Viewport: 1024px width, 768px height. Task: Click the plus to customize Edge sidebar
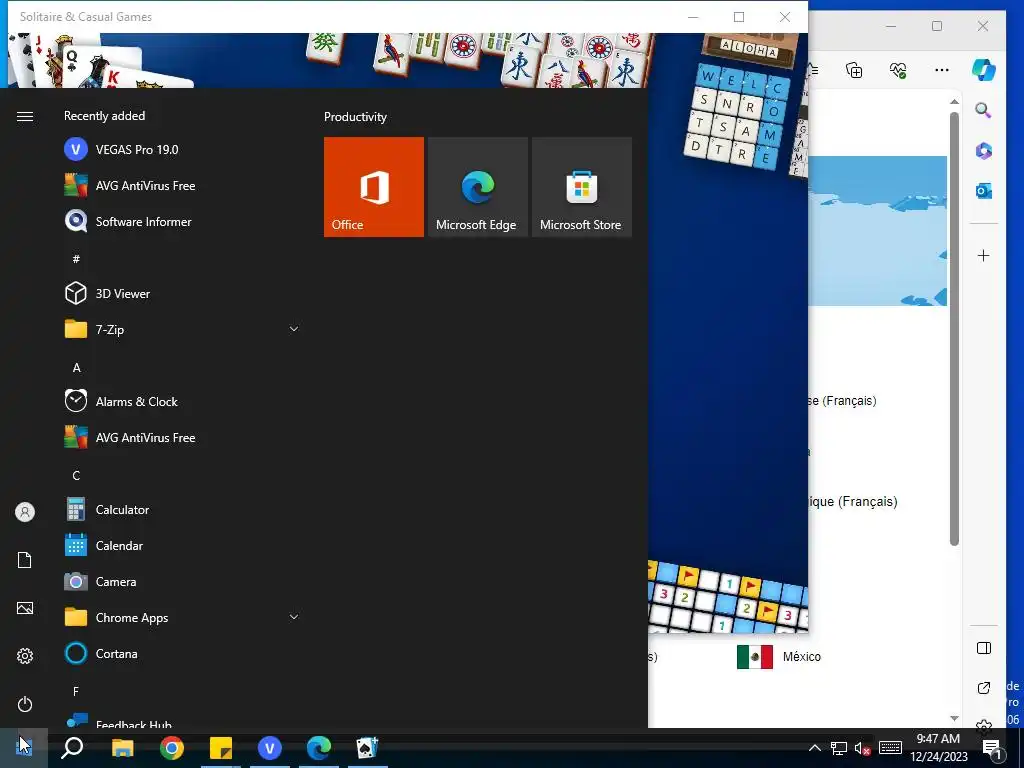point(984,255)
